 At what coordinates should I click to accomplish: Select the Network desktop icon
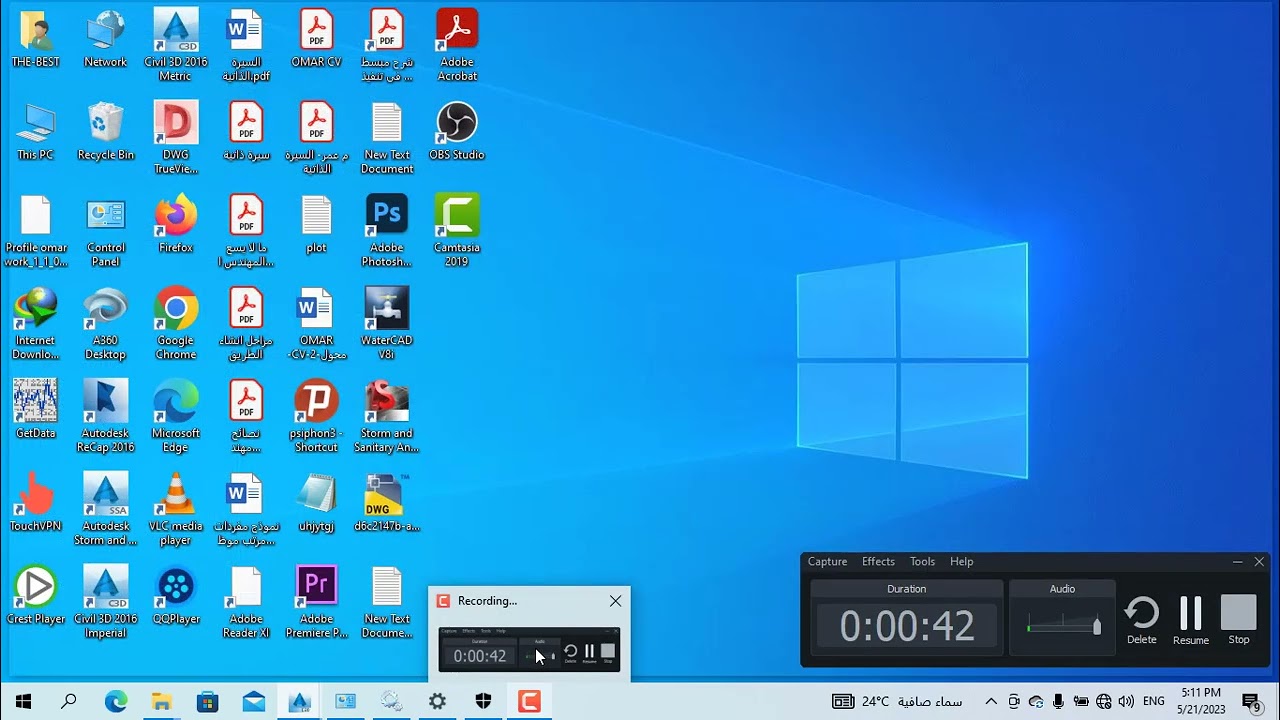pos(105,38)
